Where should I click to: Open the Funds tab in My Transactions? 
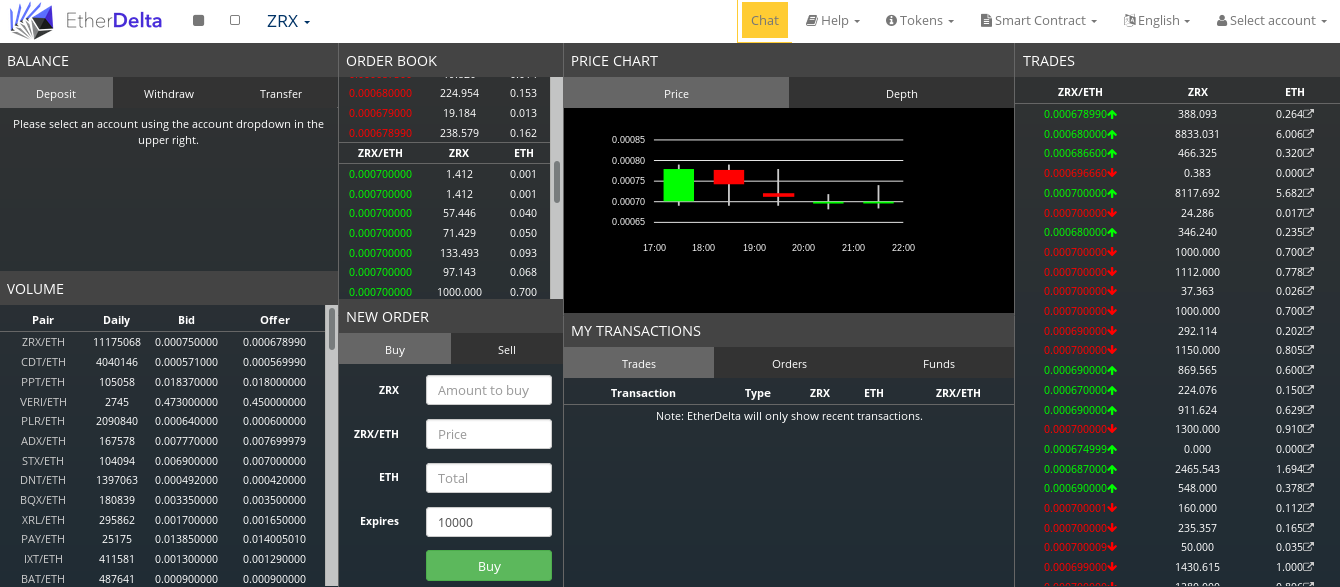pos(939,364)
